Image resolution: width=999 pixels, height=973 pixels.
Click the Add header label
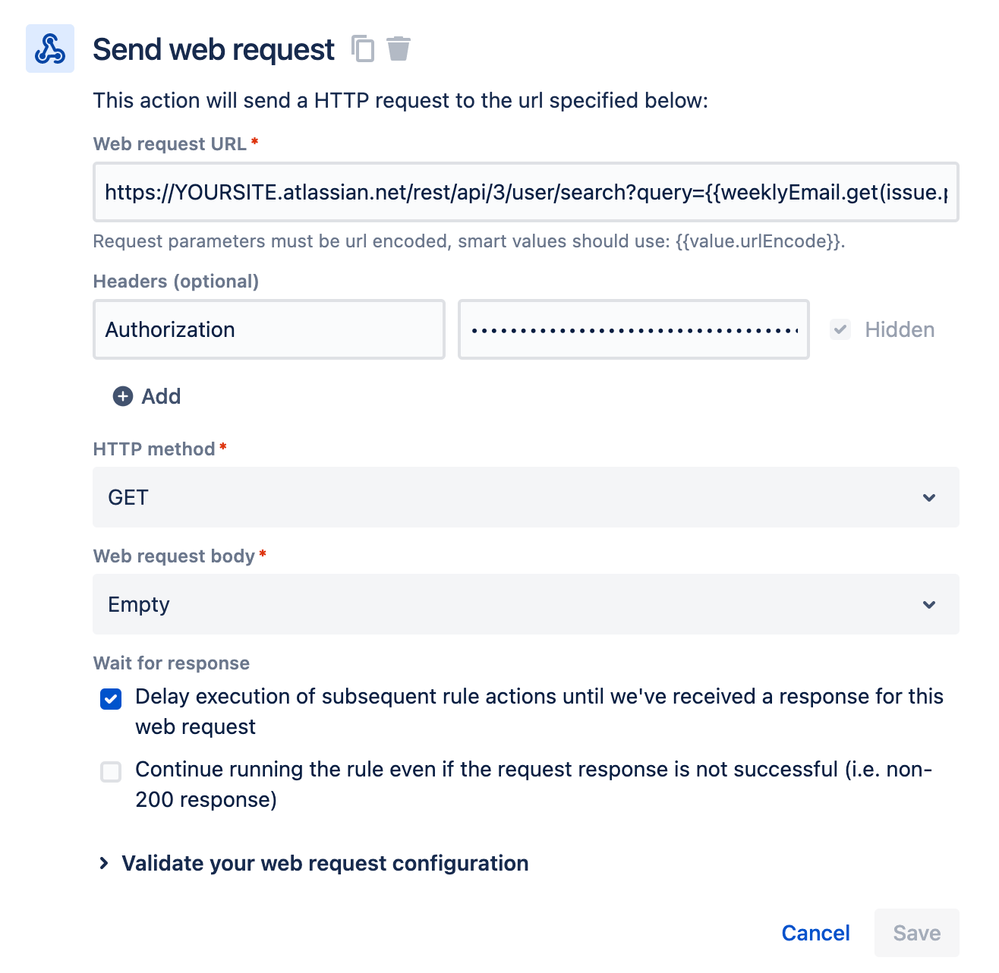tap(161, 396)
